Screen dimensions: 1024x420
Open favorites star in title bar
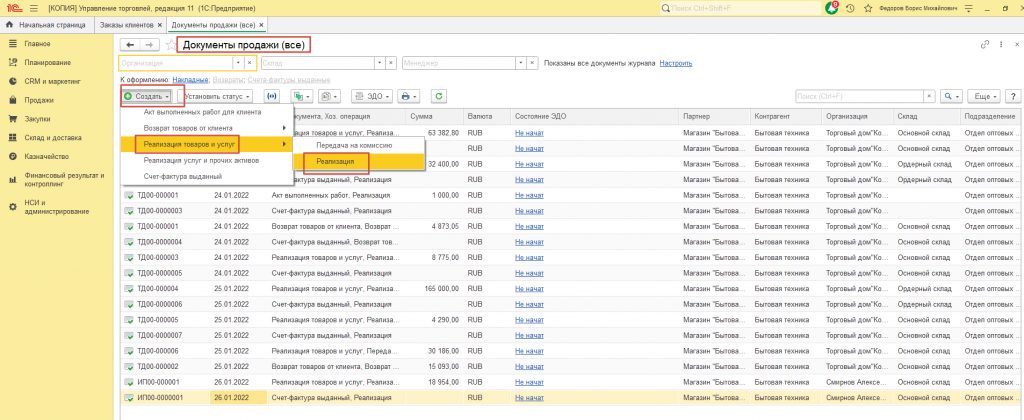pos(868,8)
